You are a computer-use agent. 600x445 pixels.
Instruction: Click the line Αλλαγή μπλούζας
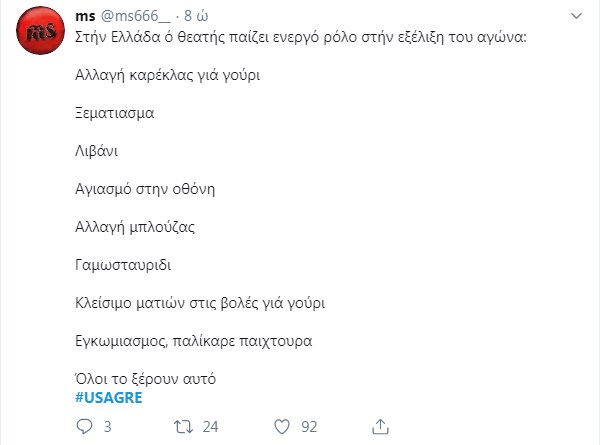tap(135, 227)
